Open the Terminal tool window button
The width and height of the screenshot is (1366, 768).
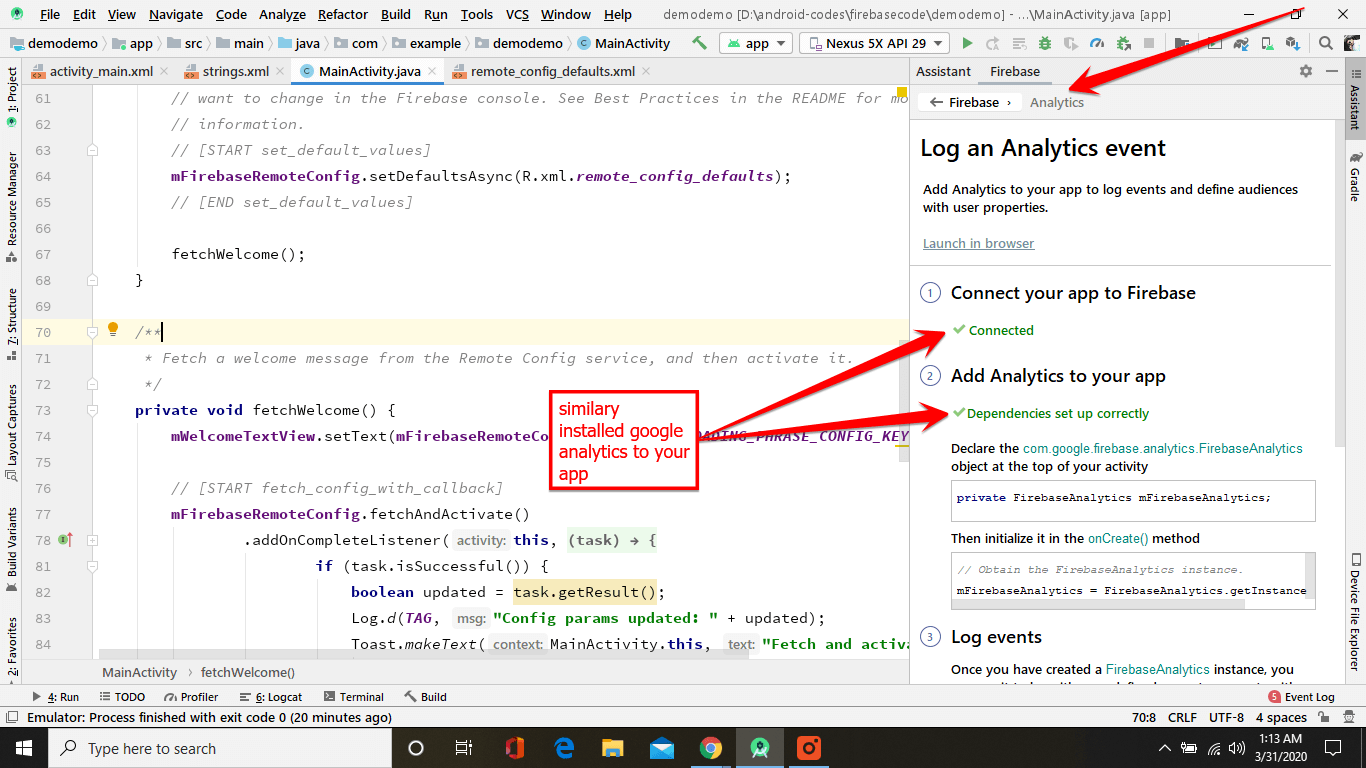[353, 697]
